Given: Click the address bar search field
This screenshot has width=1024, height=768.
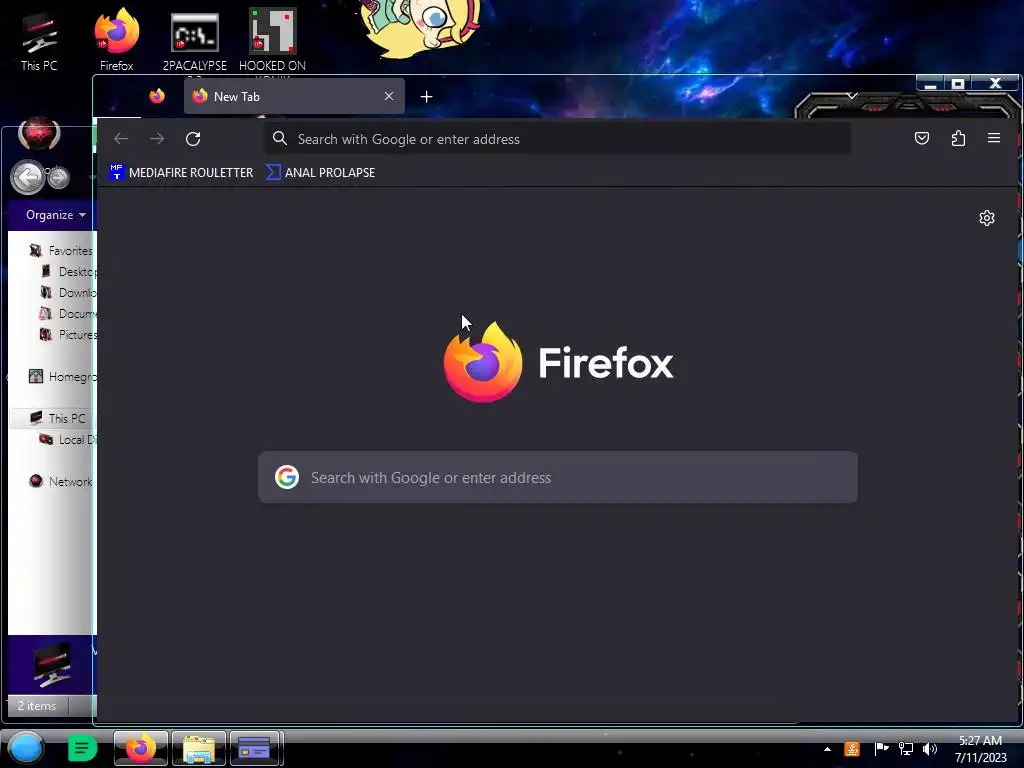Looking at the screenshot, I should (557, 138).
